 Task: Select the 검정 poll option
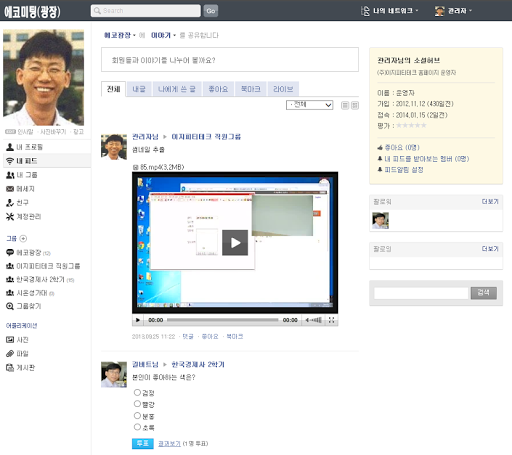click(137, 392)
